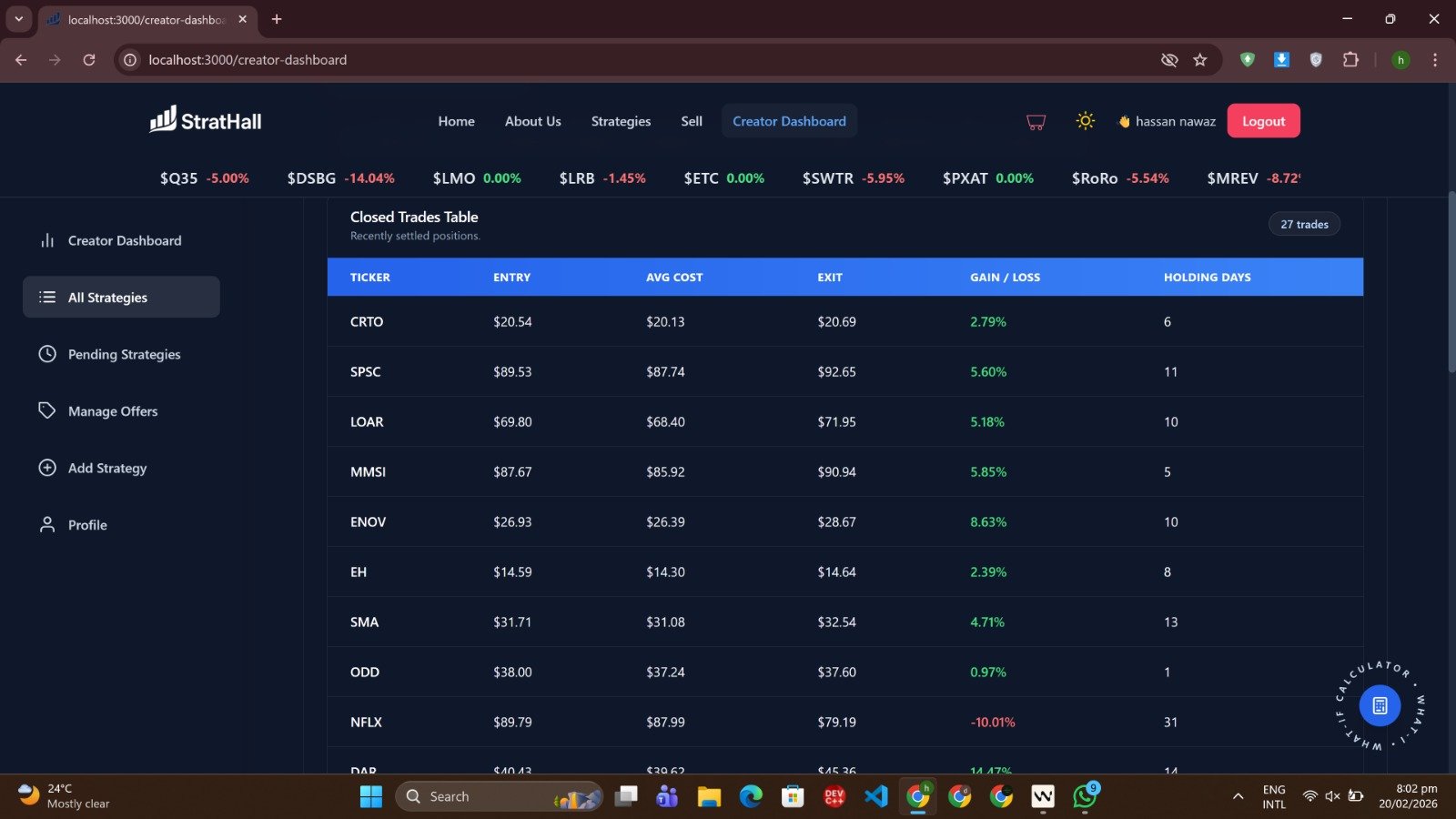Image resolution: width=1456 pixels, height=819 pixels.
Task: Show hidden system tray icons chevron
Action: click(1238, 796)
